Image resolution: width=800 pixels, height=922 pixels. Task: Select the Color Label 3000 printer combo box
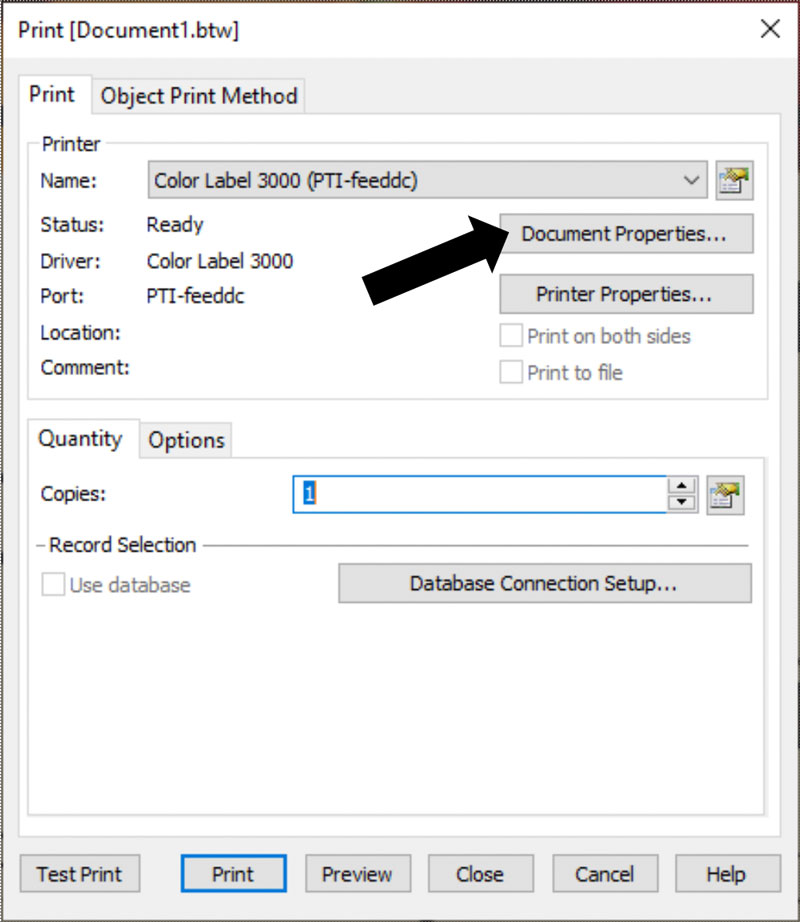[x=427, y=180]
